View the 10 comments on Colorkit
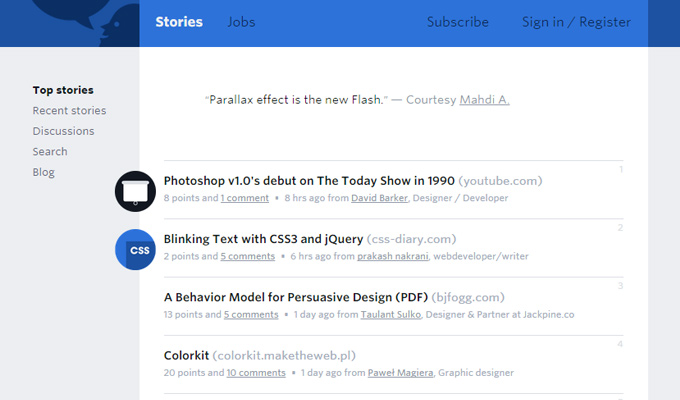 [256, 373]
